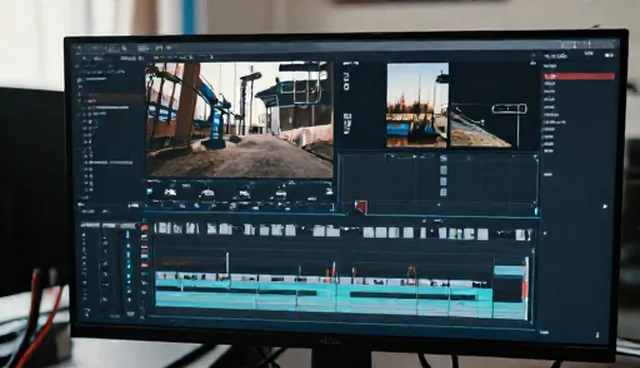The width and height of the screenshot is (640, 368).
Task: Click the cyan square icon below the main preview
Action: [x=150, y=191]
